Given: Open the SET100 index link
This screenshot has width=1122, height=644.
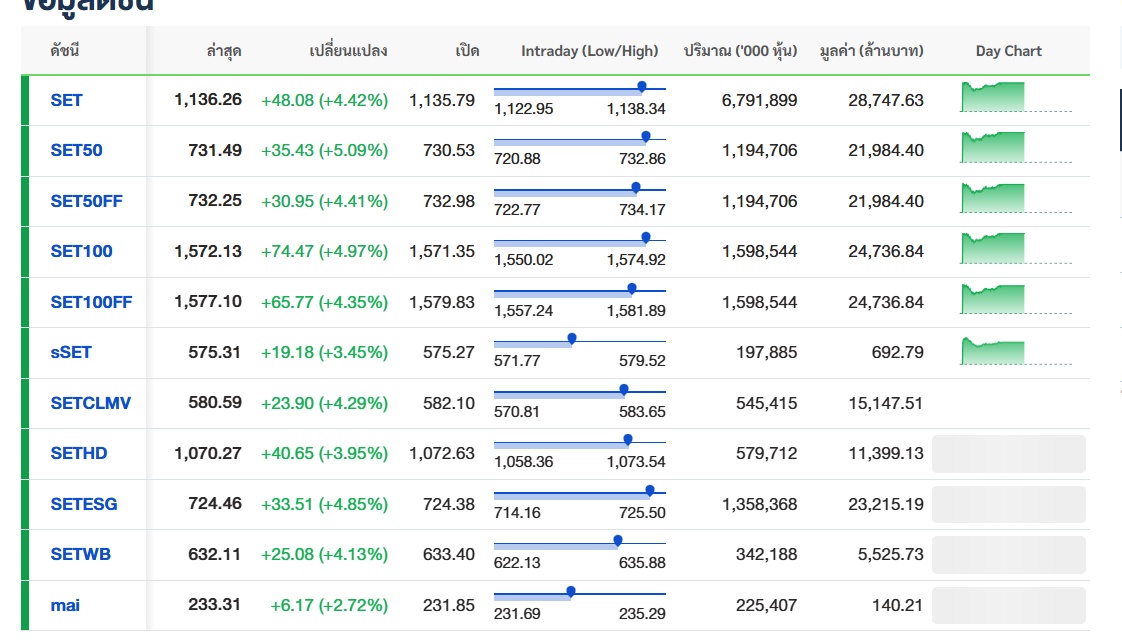Looking at the screenshot, I should click(82, 251).
